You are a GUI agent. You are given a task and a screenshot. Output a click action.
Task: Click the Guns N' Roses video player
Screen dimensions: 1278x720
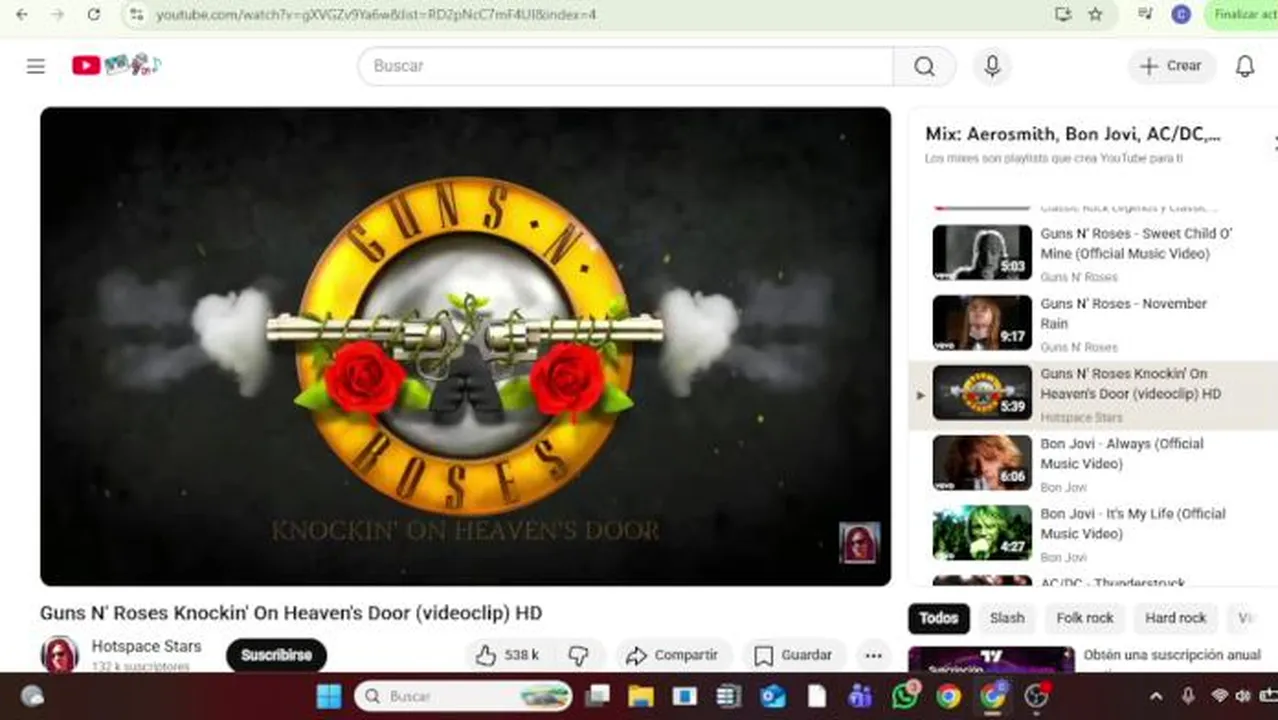[x=465, y=346]
